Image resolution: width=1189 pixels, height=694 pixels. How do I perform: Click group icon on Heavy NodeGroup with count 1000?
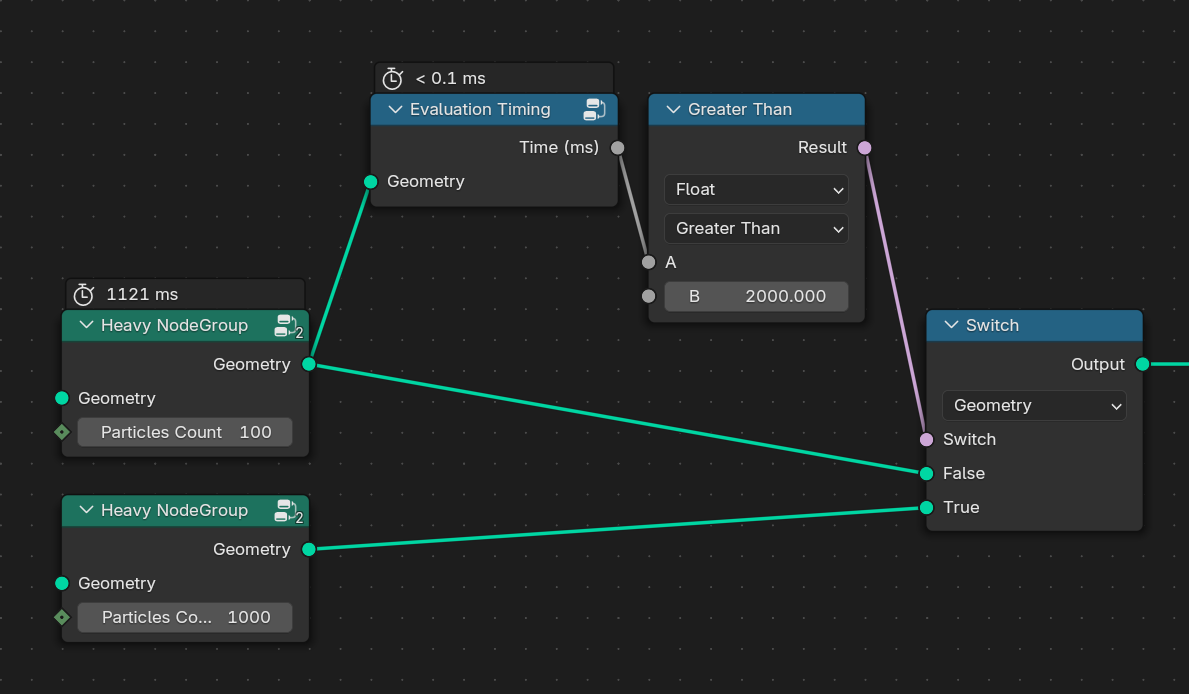pyautogui.click(x=288, y=510)
